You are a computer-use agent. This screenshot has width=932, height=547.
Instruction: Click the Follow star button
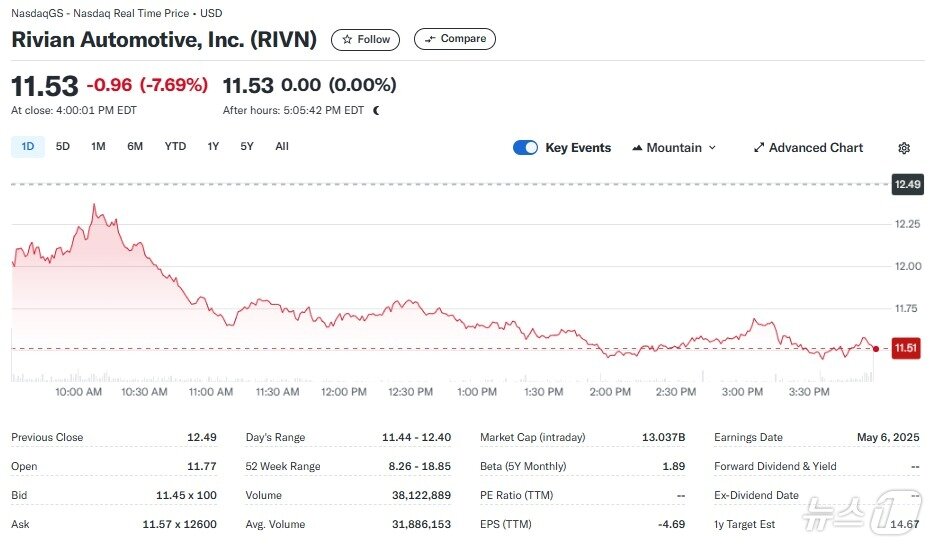tap(365, 40)
